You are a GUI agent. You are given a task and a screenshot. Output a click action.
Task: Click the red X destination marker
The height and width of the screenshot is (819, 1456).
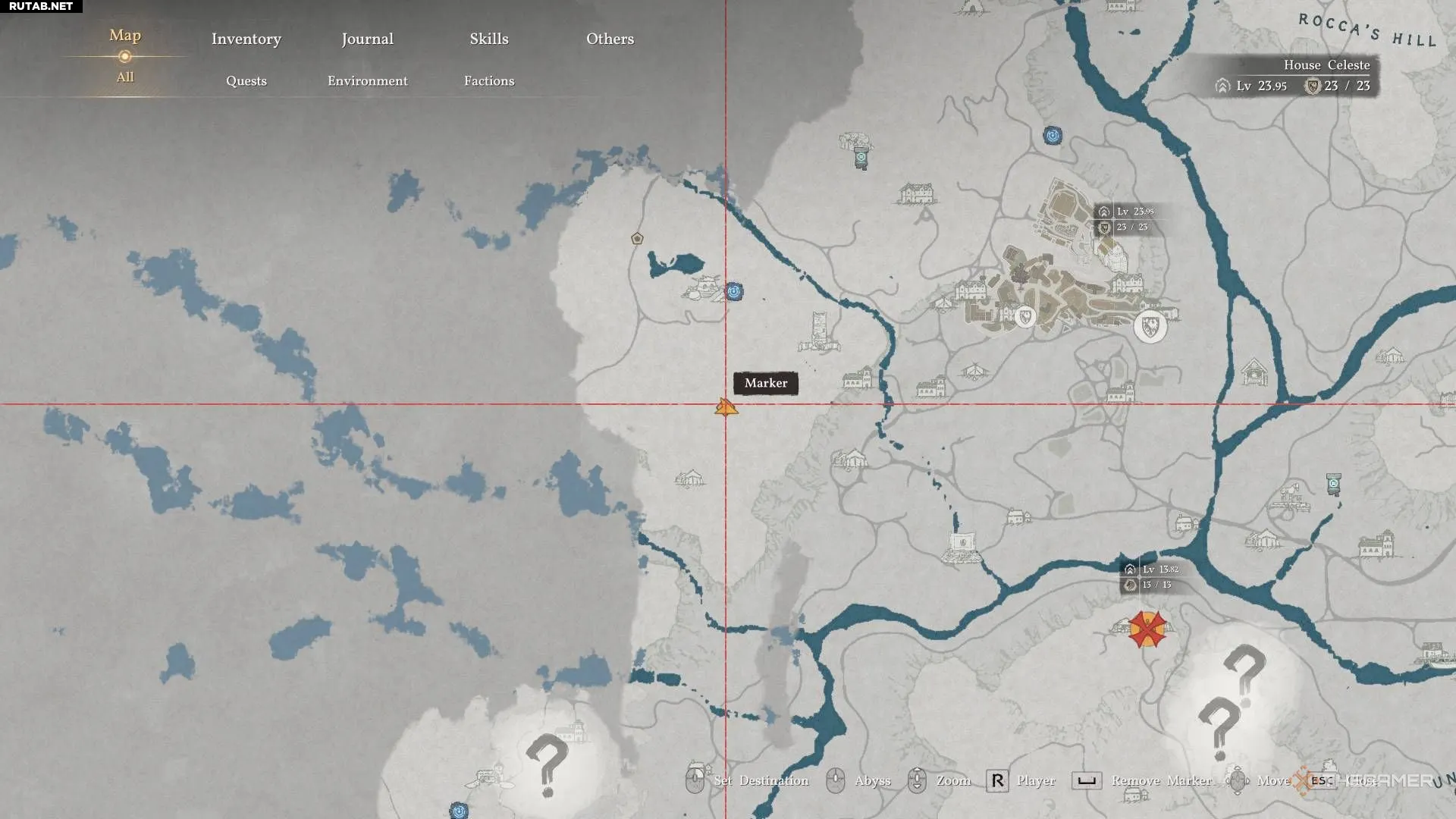click(x=1147, y=629)
